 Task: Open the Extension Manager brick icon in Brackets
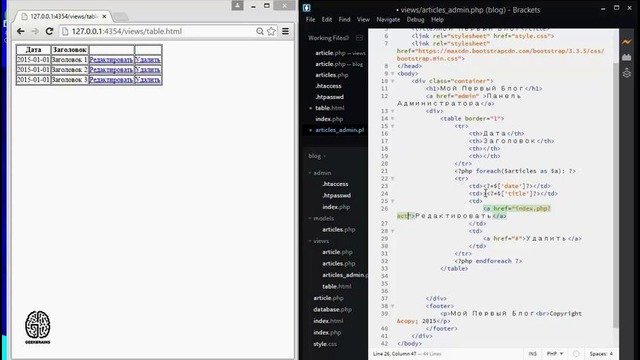(x=627, y=58)
